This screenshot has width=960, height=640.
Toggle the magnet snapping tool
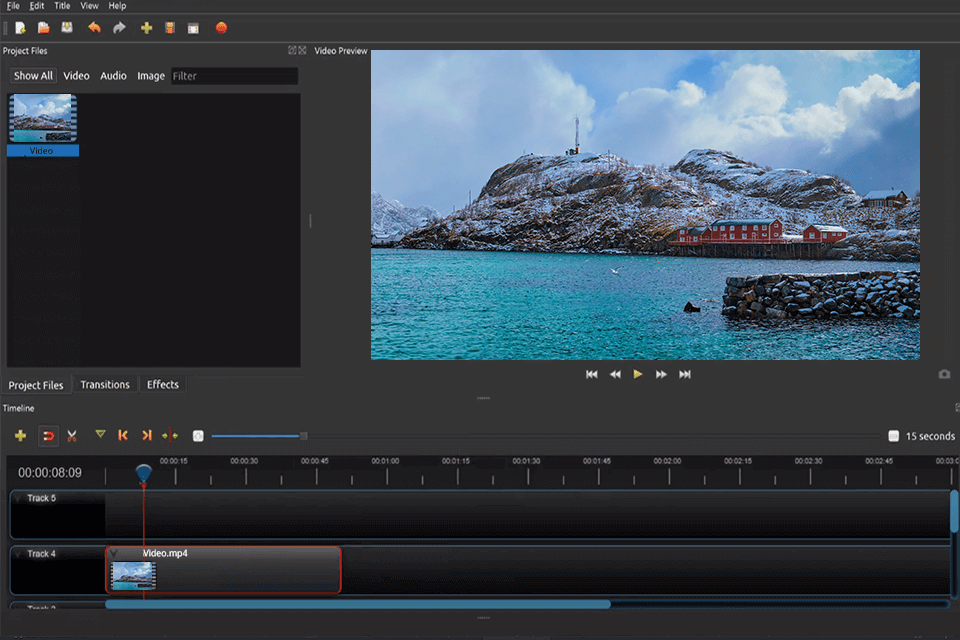coord(47,436)
